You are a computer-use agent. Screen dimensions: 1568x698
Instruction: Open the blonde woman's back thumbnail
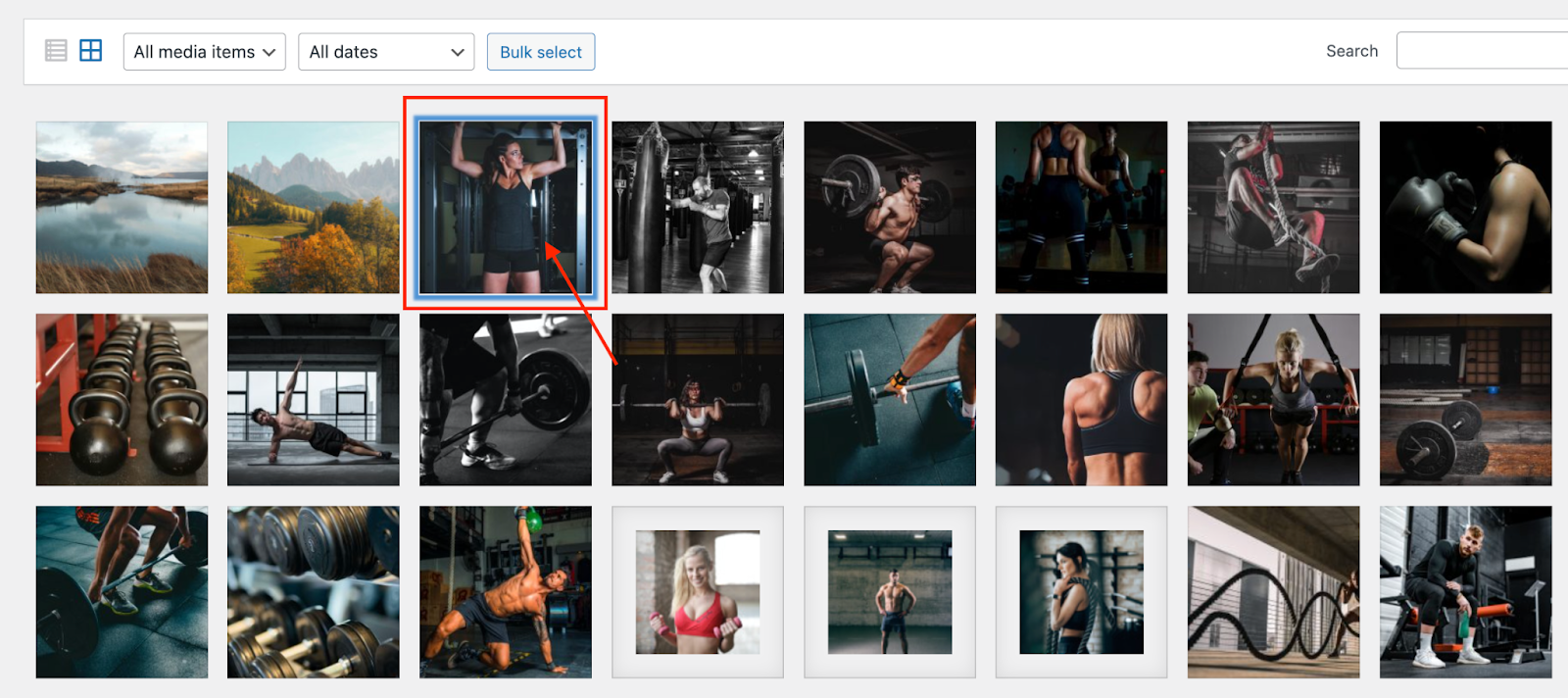click(x=1082, y=400)
